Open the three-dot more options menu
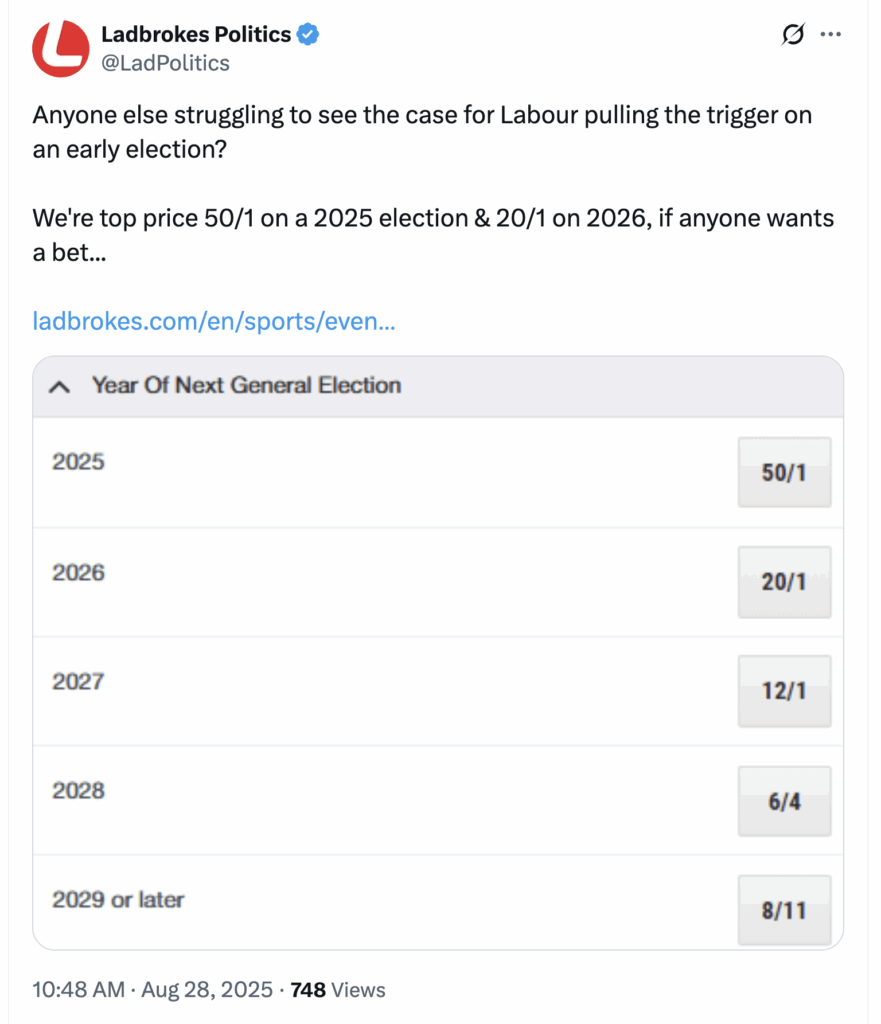 830,35
